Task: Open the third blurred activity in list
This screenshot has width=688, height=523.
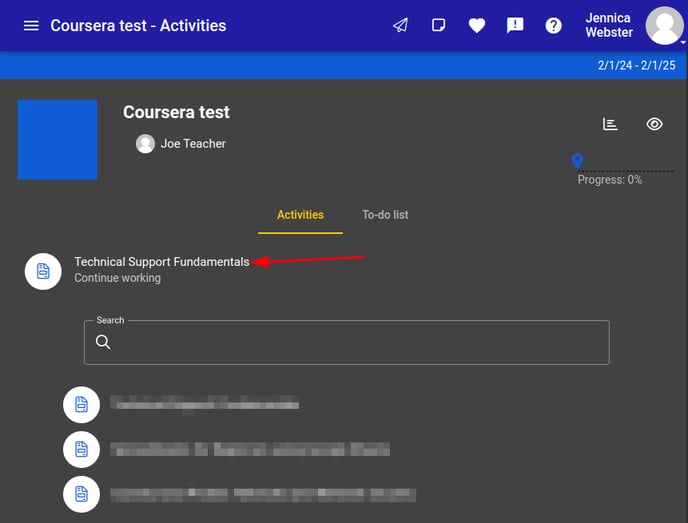Action: 262,494
